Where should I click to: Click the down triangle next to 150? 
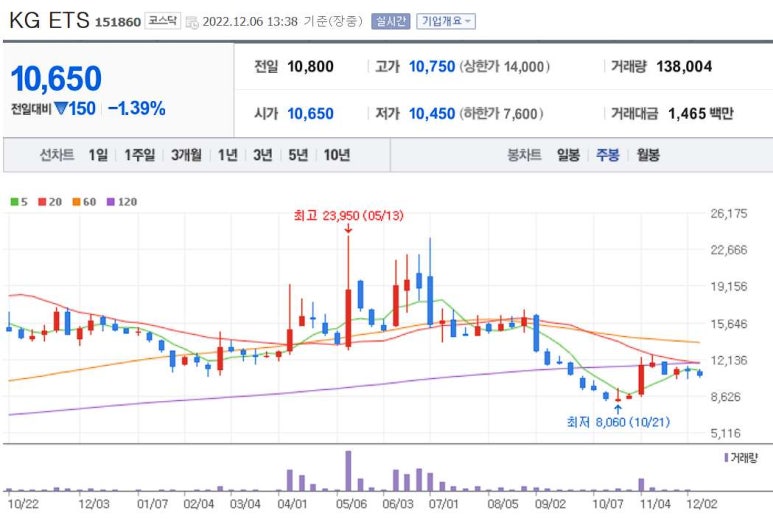pyautogui.click(x=61, y=108)
